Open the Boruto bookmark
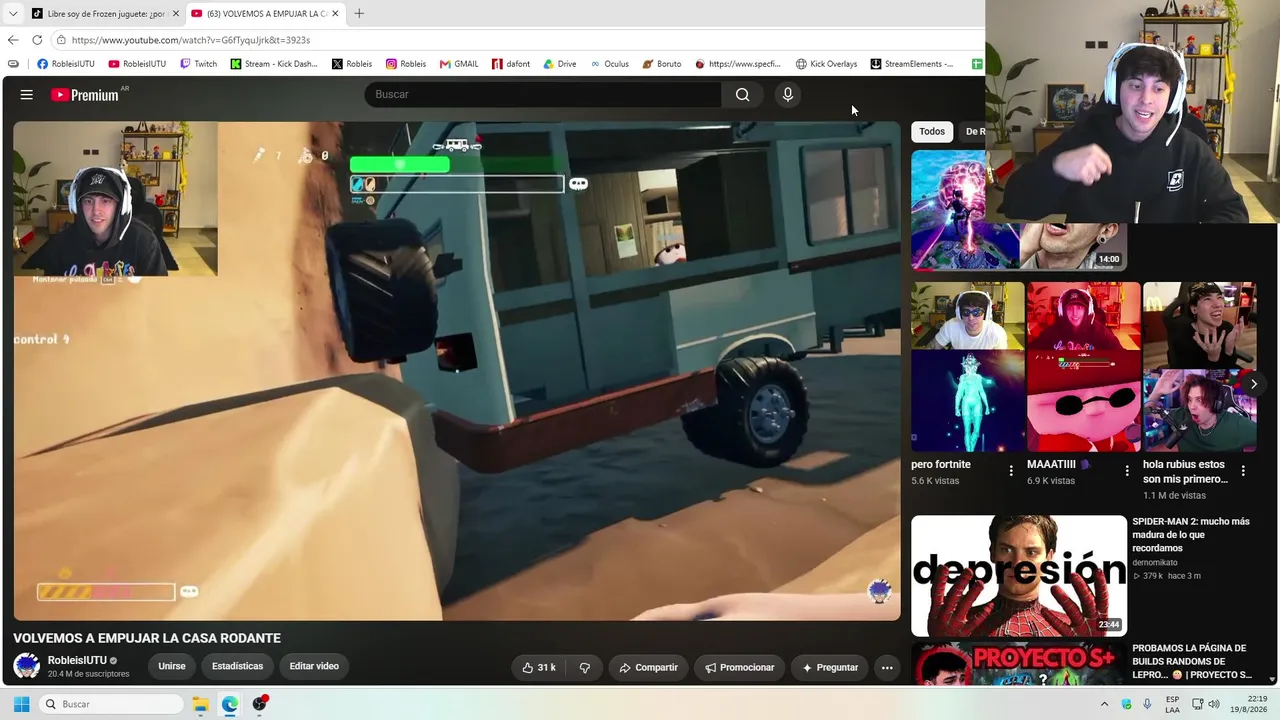Image resolution: width=1280 pixels, height=720 pixels. (662, 64)
